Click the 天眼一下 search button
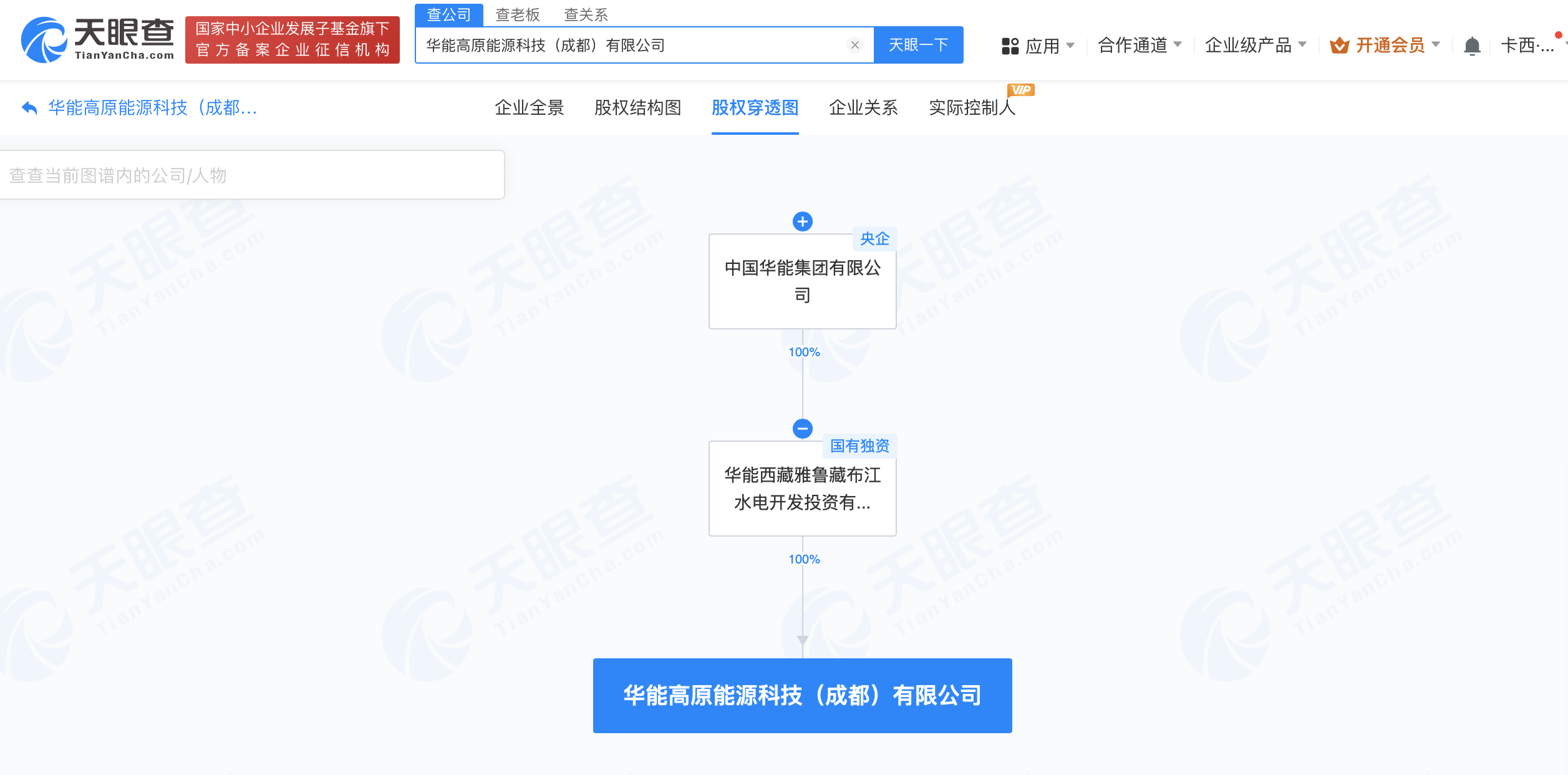 pyautogui.click(x=918, y=44)
